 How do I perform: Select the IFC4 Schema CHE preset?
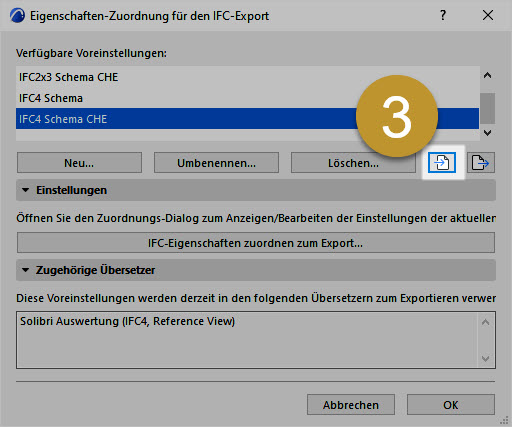(247, 119)
